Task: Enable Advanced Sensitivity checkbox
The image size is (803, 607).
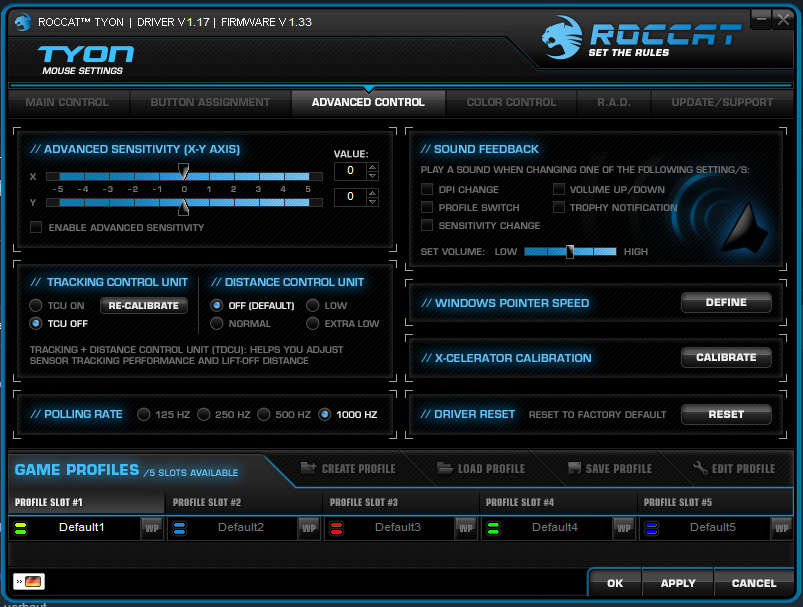Action: 36,227
